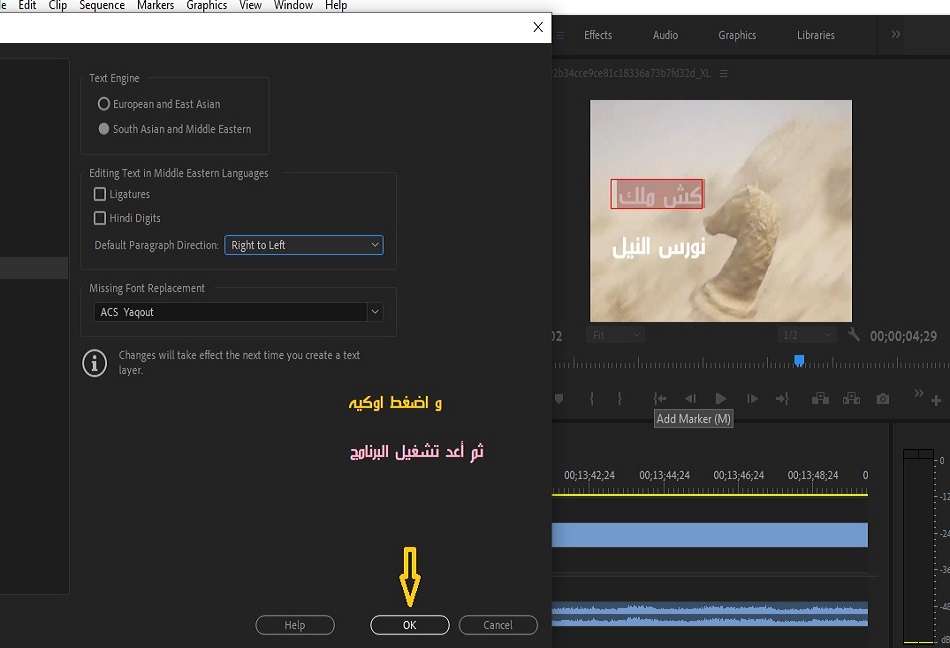This screenshot has width=950, height=648.
Task: Switch to the Graphics workspace tab
Action: pos(737,35)
